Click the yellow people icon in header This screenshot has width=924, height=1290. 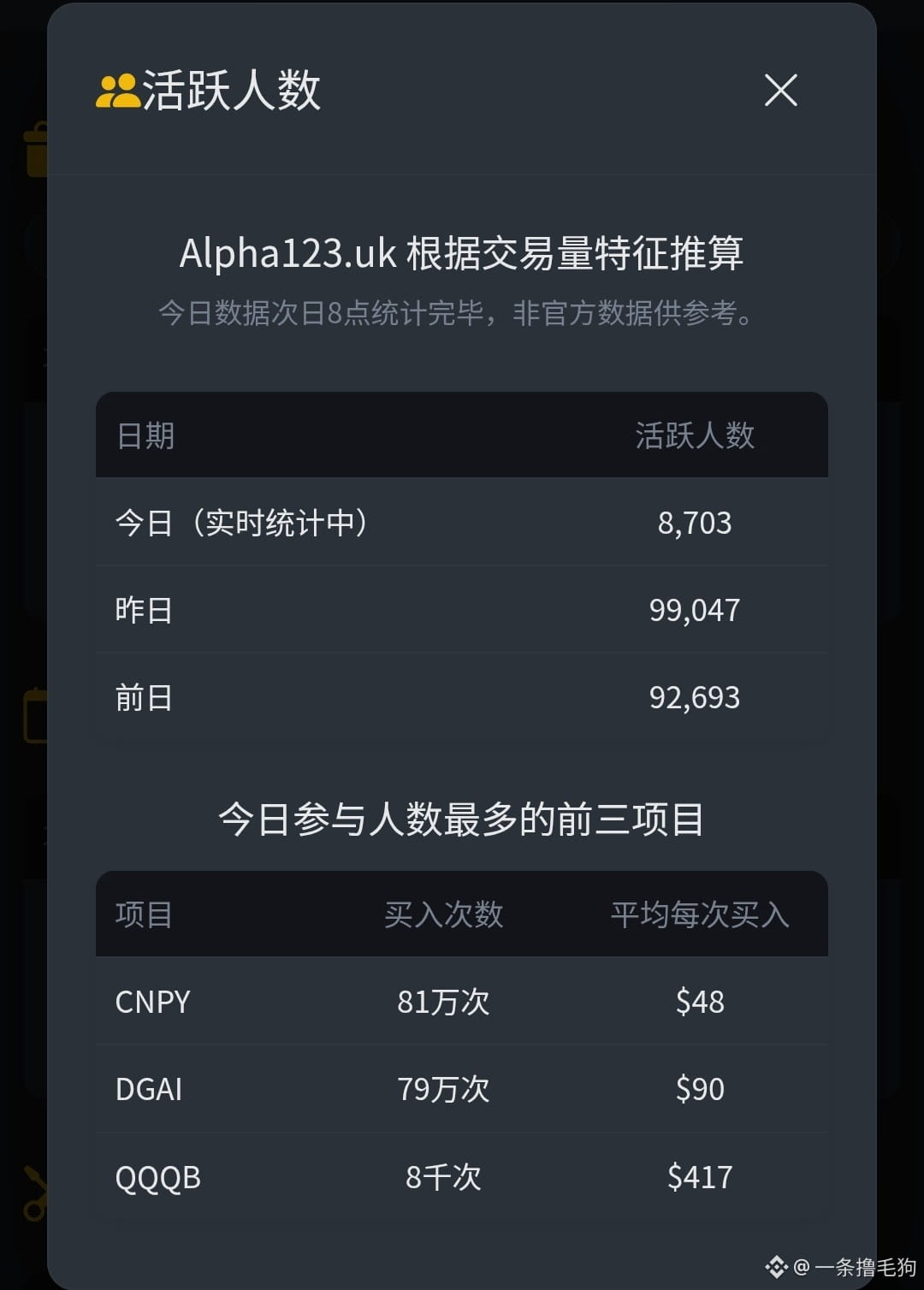(118, 91)
